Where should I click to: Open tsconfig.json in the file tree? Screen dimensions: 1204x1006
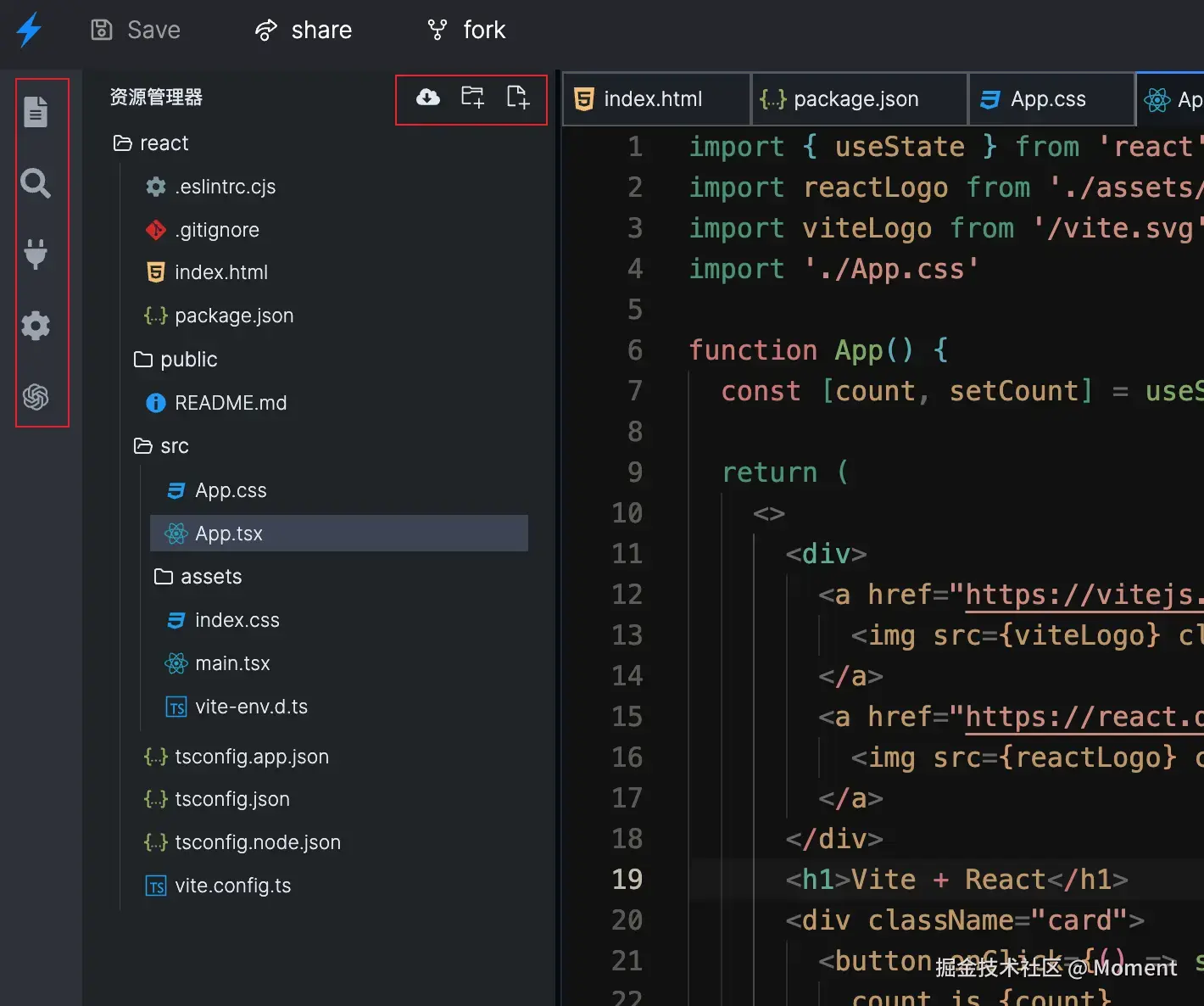point(217,799)
